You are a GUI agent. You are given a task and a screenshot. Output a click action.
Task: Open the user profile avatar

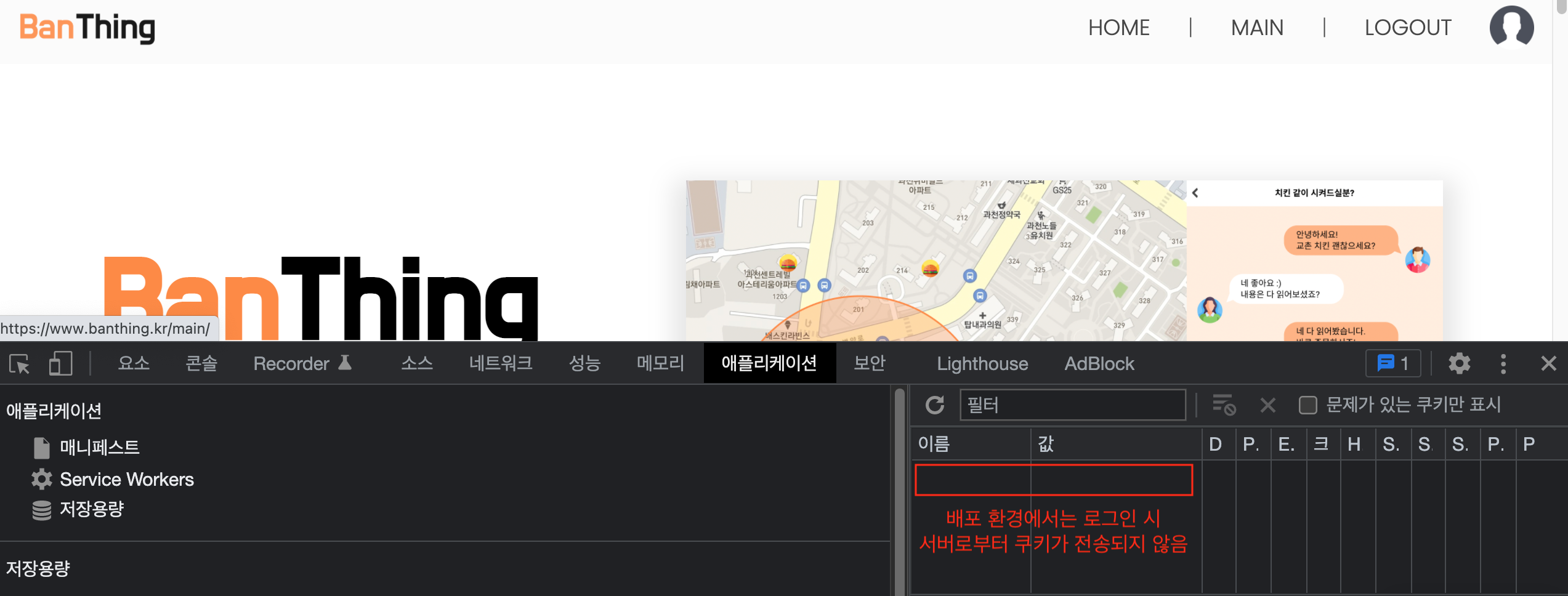coord(1511,27)
